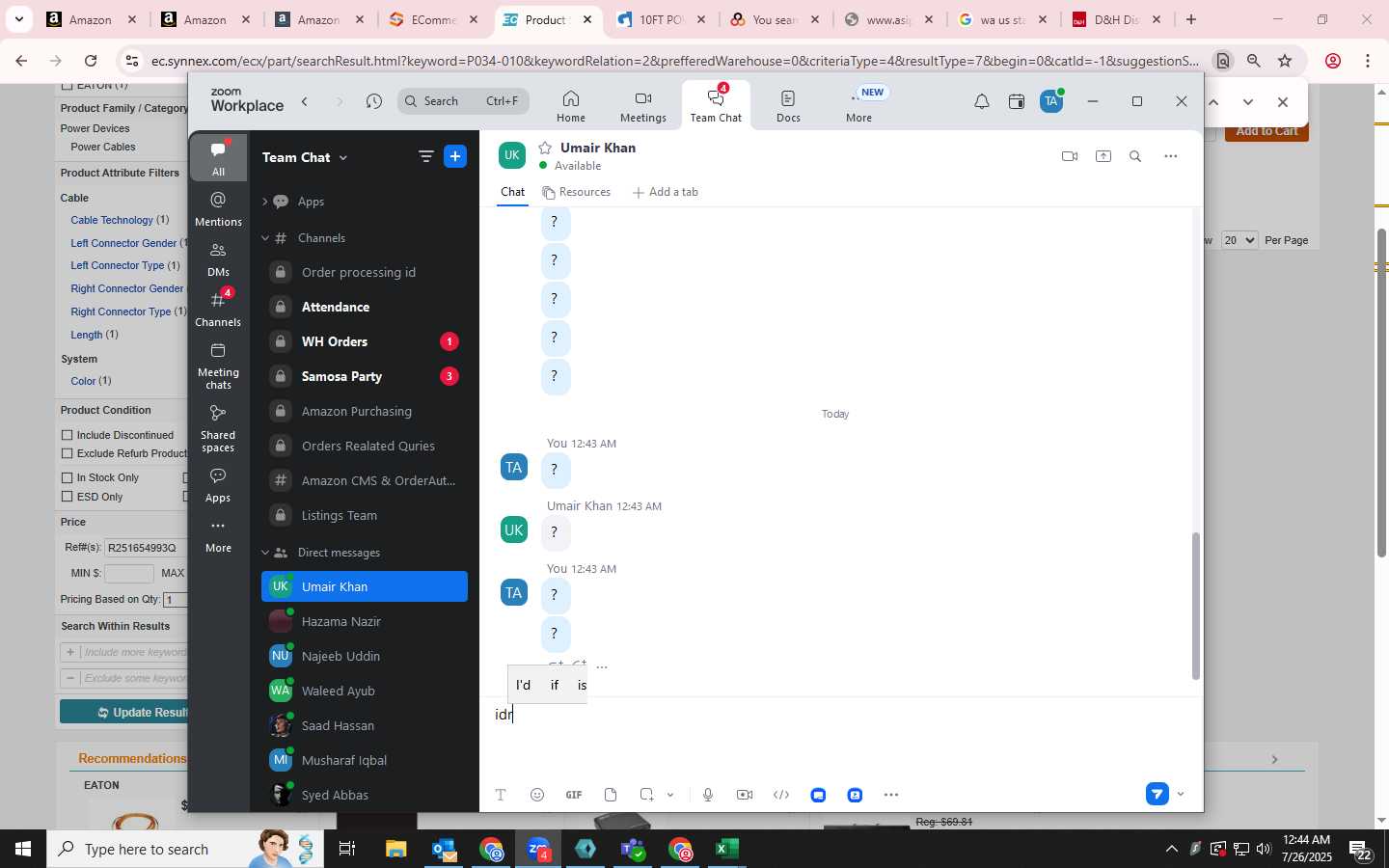The height and width of the screenshot is (868, 1389).
Task: Collapse the Direct messages section
Action: pyautogui.click(x=264, y=553)
